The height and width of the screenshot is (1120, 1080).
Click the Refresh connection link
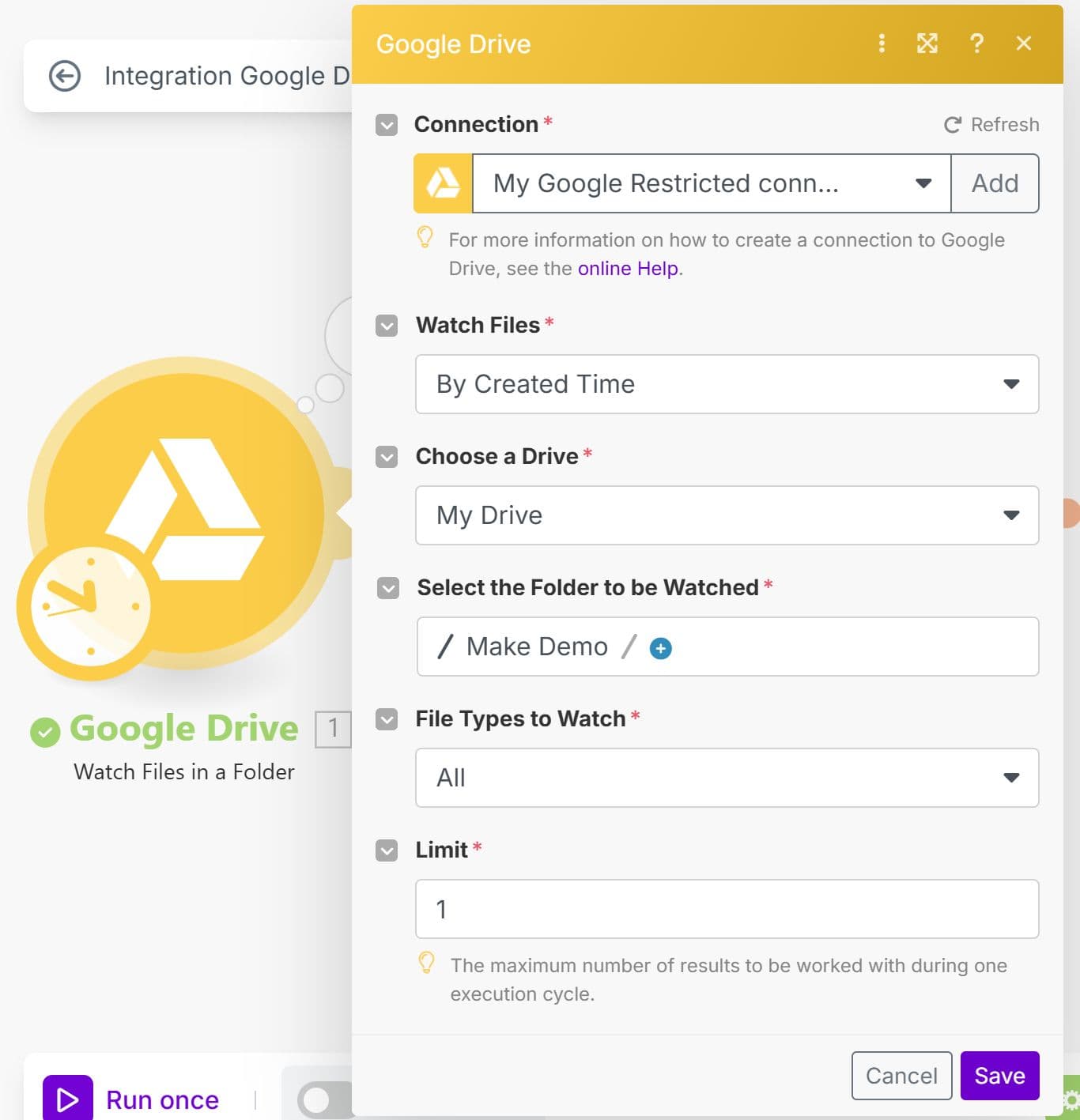(x=991, y=125)
